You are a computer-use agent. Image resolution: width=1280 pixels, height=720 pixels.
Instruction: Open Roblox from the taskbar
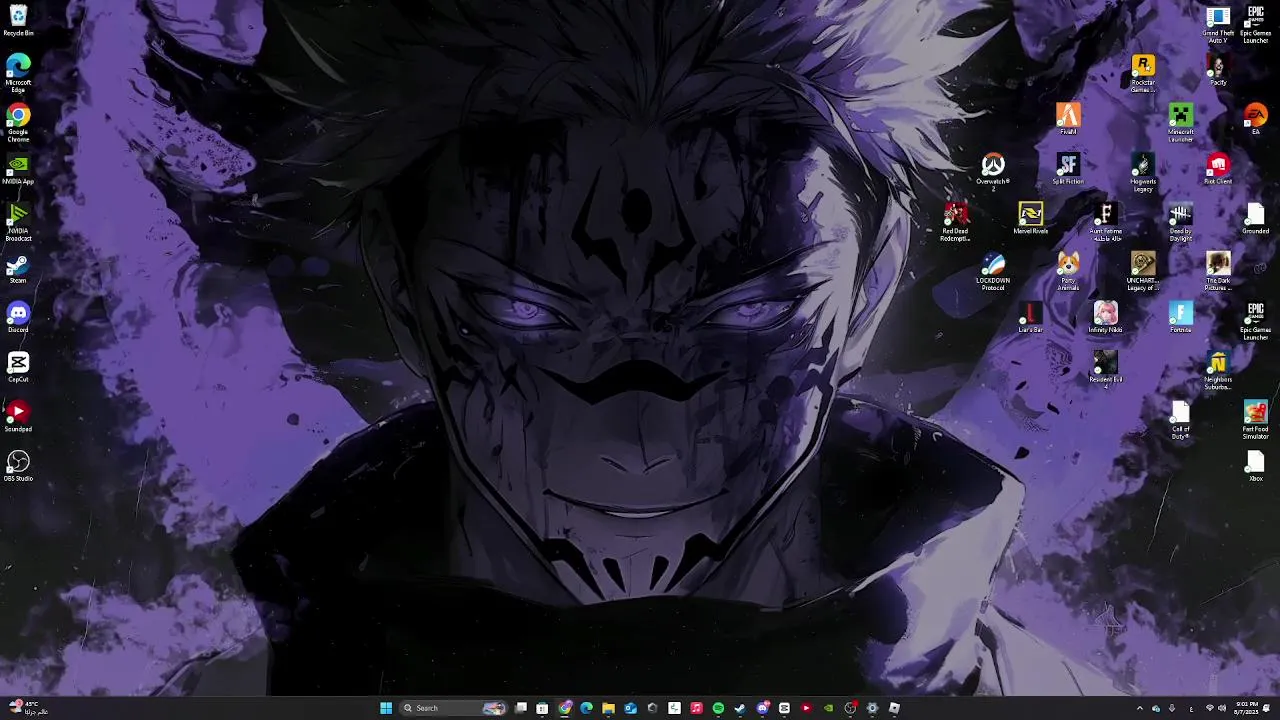(894, 708)
